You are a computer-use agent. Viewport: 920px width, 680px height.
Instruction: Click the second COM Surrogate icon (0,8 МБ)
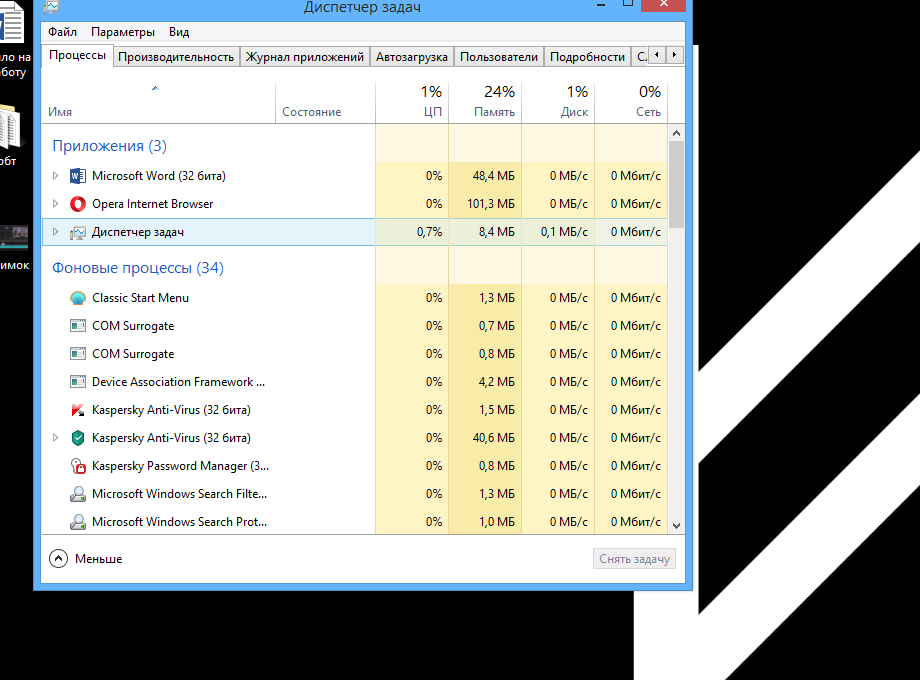[x=77, y=354]
